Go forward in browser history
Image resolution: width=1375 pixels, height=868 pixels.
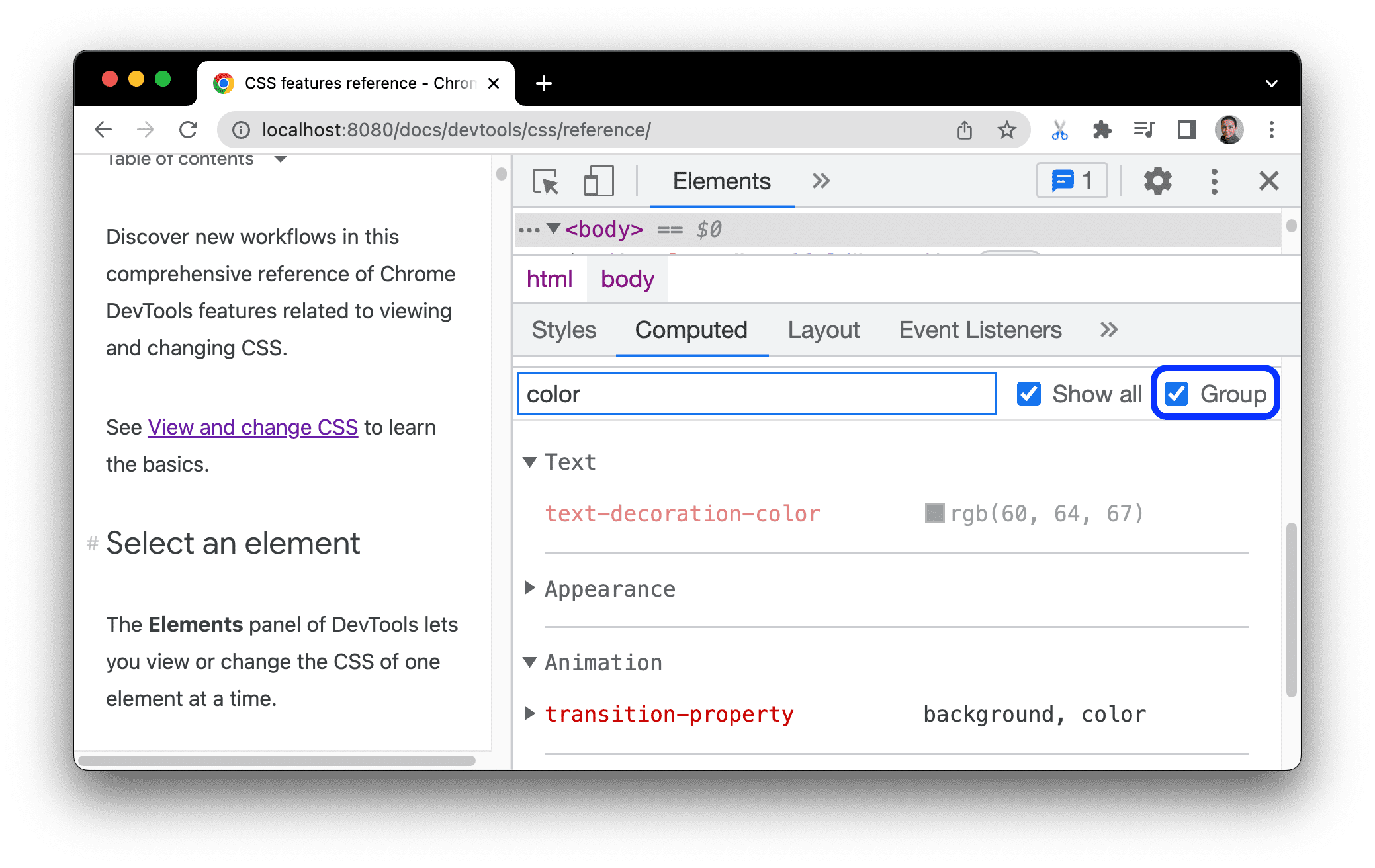coord(146,130)
